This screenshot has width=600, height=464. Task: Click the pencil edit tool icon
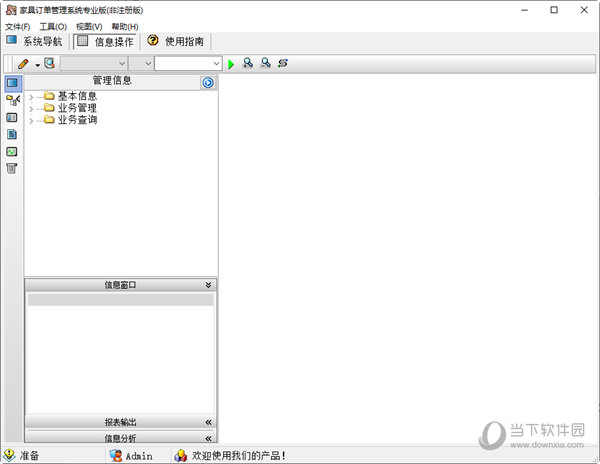tap(23, 63)
